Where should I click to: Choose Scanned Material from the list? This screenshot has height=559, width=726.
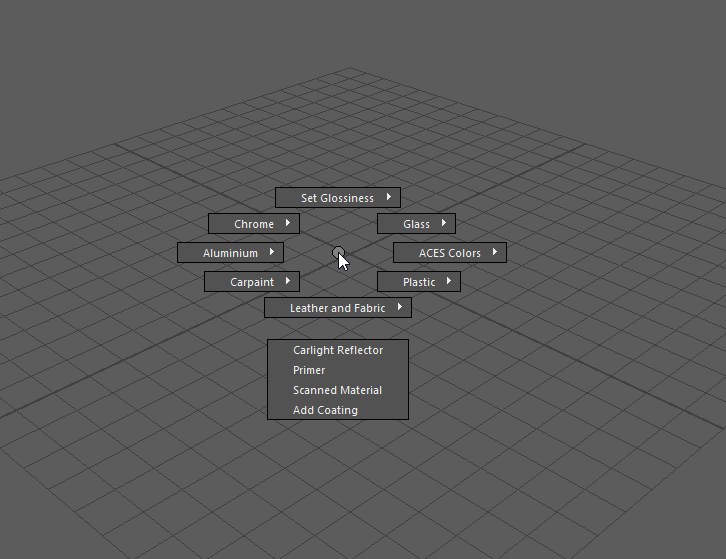pyautogui.click(x=338, y=390)
